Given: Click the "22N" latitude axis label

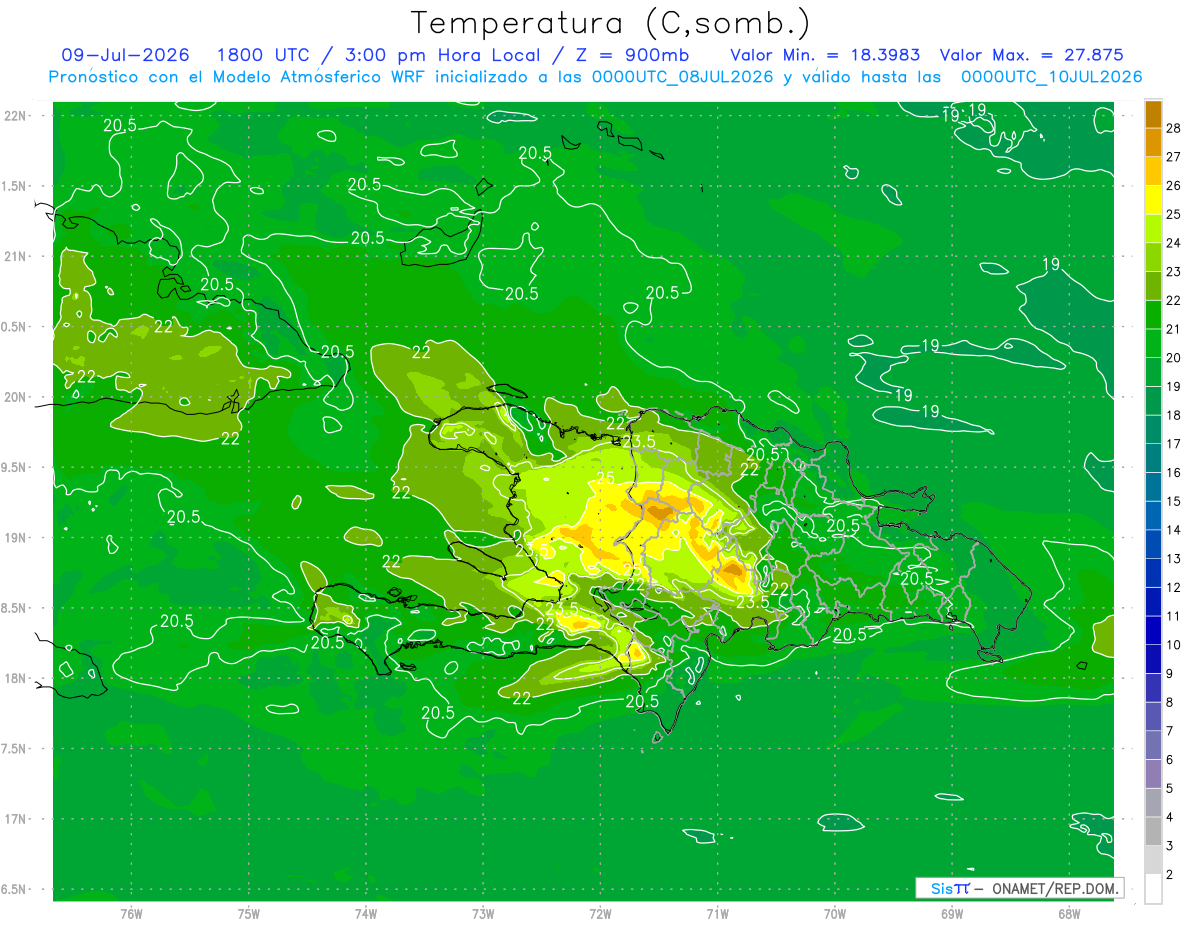Looking at the screenshot, I should tap(15, 116).
